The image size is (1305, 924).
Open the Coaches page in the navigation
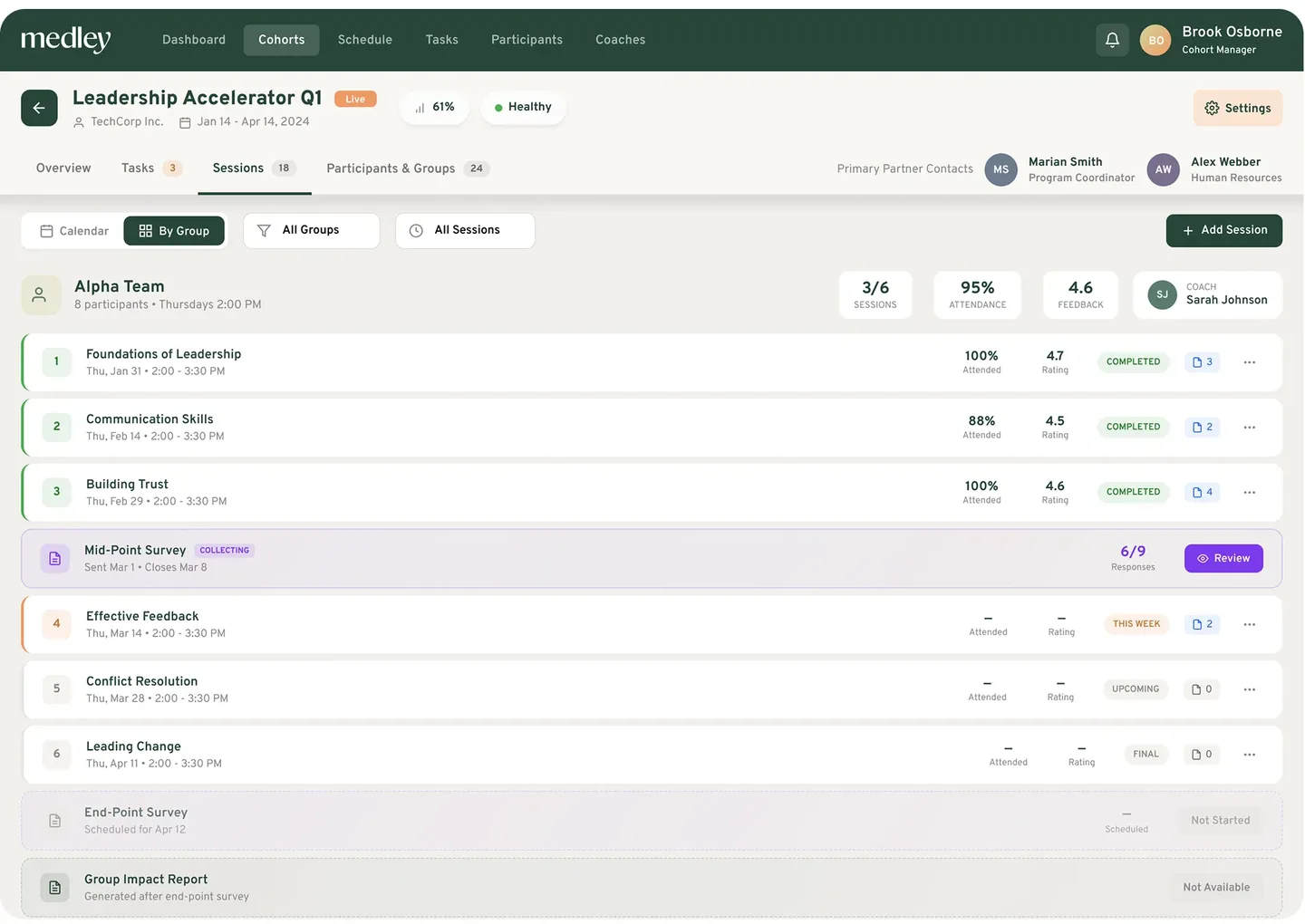pyautogui.click(x=621, y=40)
